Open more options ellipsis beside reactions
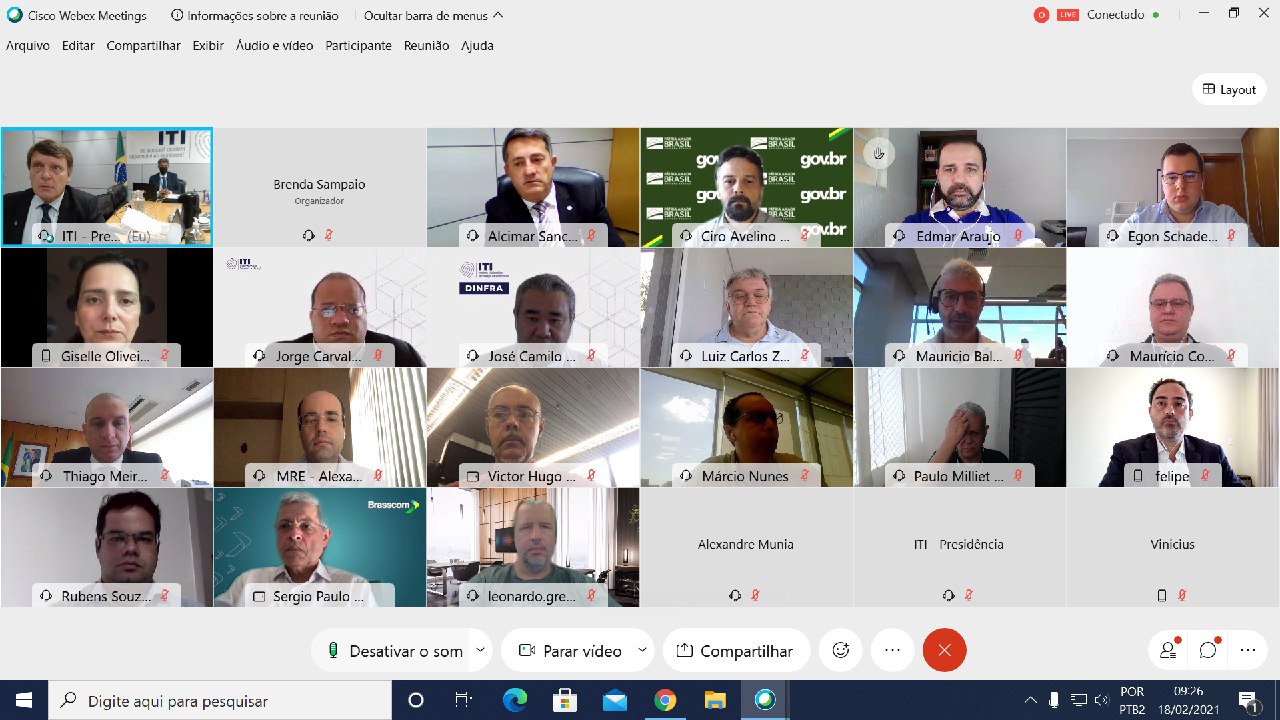1280x720 pixels. (x=893, y=650)
